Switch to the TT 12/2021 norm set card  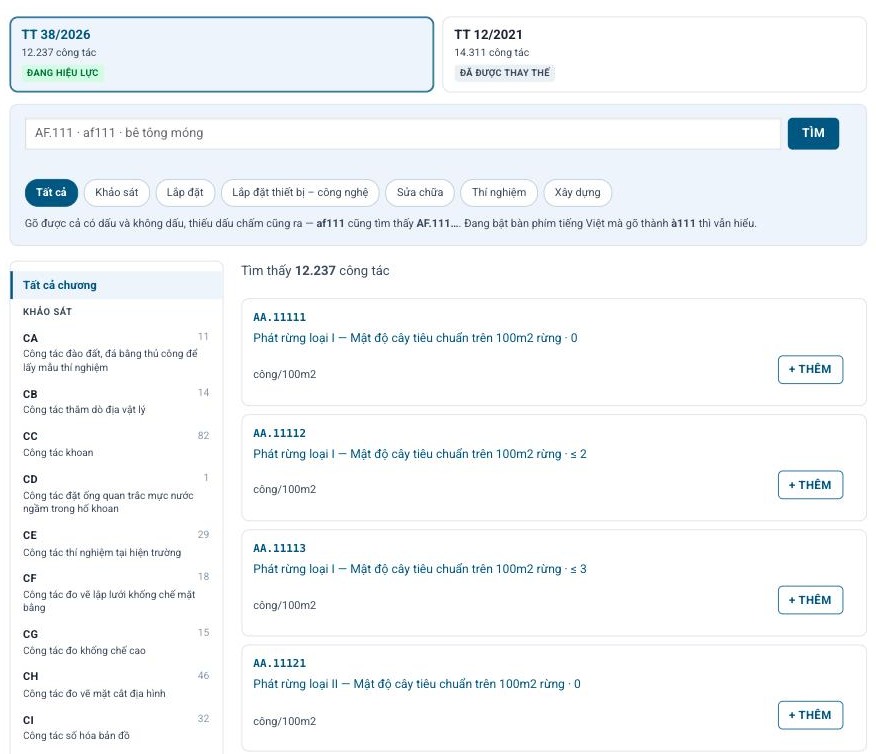654,54
